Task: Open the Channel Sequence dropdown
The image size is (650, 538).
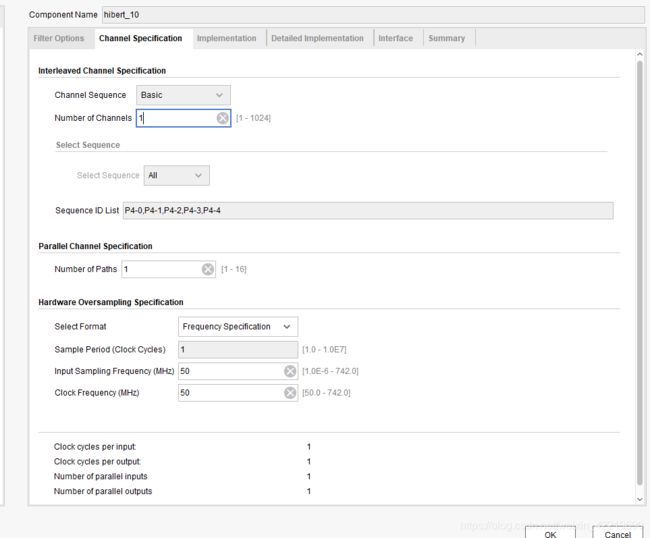Action: 183,95
